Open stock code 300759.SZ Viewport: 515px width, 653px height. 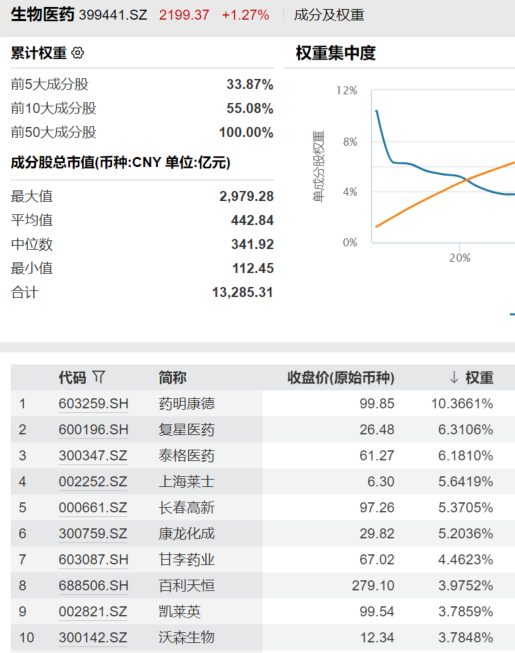pyautogui.click(x=93, y=533)
